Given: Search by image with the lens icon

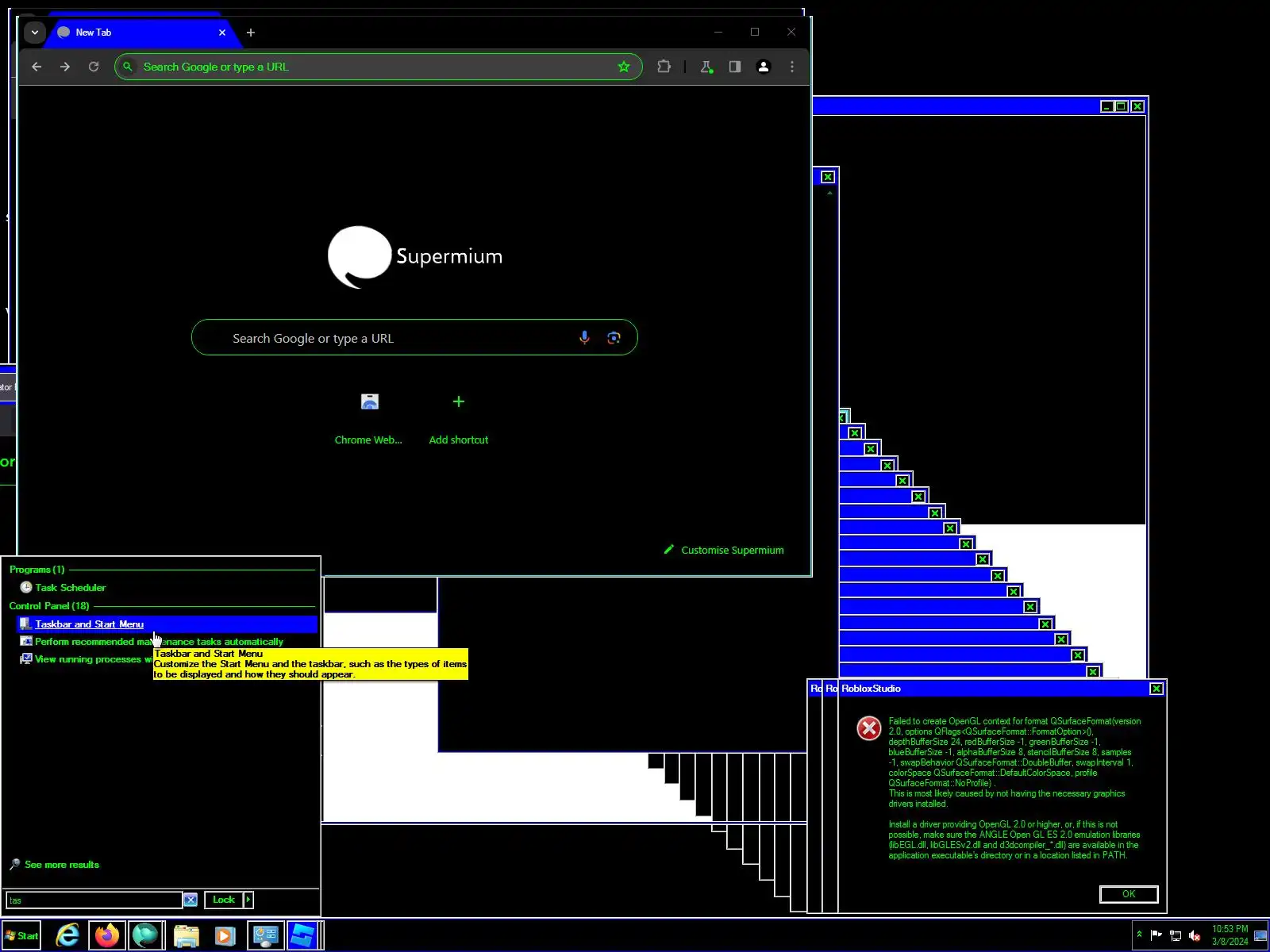Looking at the screenshot, I should click(614, 338).
